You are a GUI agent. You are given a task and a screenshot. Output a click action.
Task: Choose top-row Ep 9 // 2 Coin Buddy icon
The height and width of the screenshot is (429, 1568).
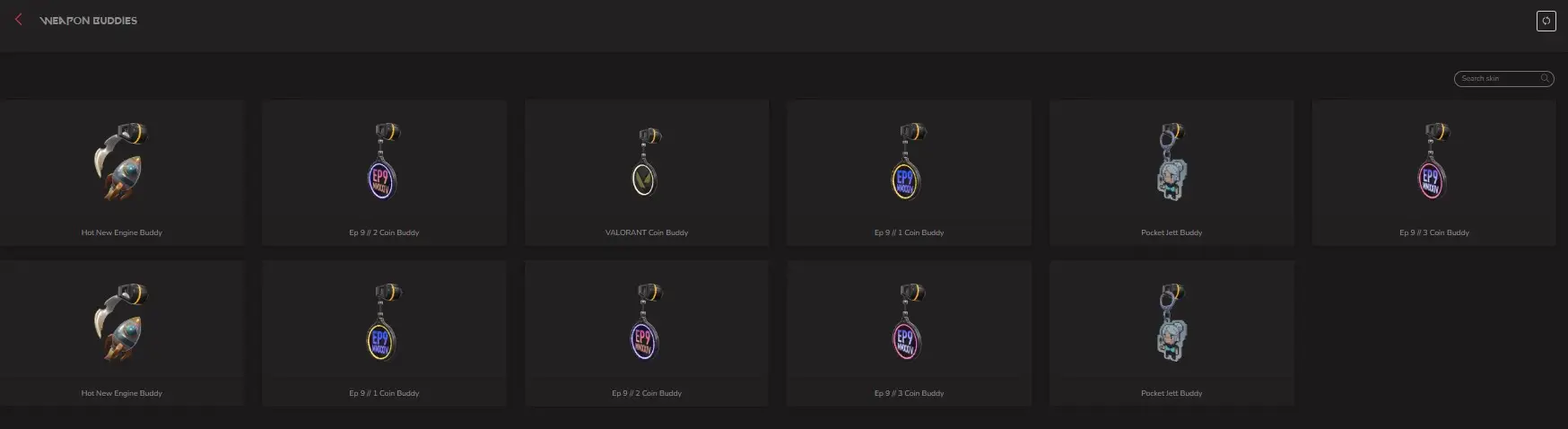pyautogui.click(x=384, y=162)
